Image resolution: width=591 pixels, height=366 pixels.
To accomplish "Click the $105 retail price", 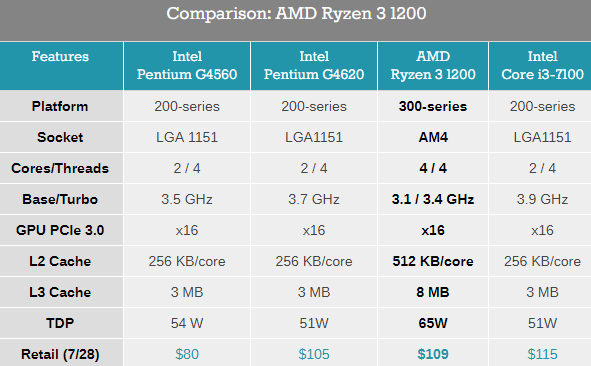I will pyautogui.click(x=314, y=354).
